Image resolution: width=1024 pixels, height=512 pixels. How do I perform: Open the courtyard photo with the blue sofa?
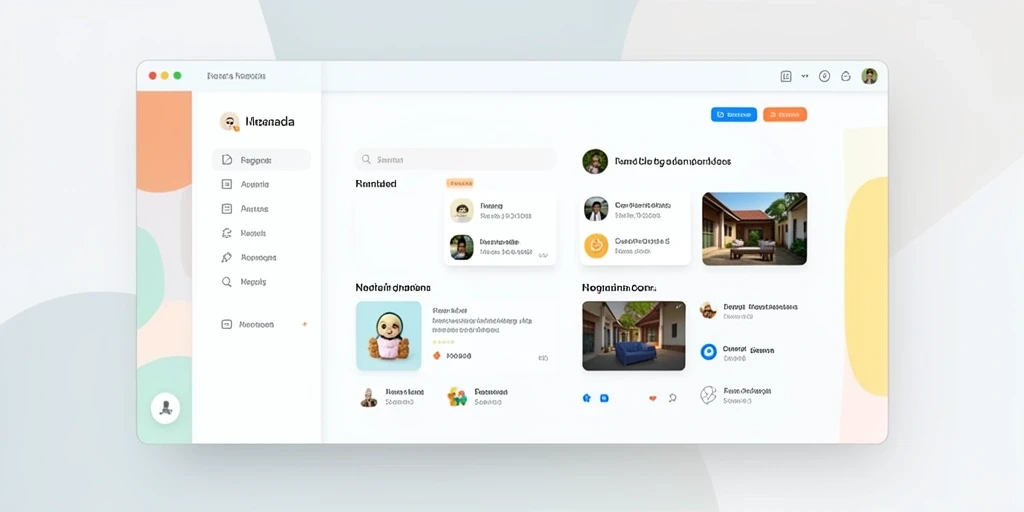pos(633,336)
